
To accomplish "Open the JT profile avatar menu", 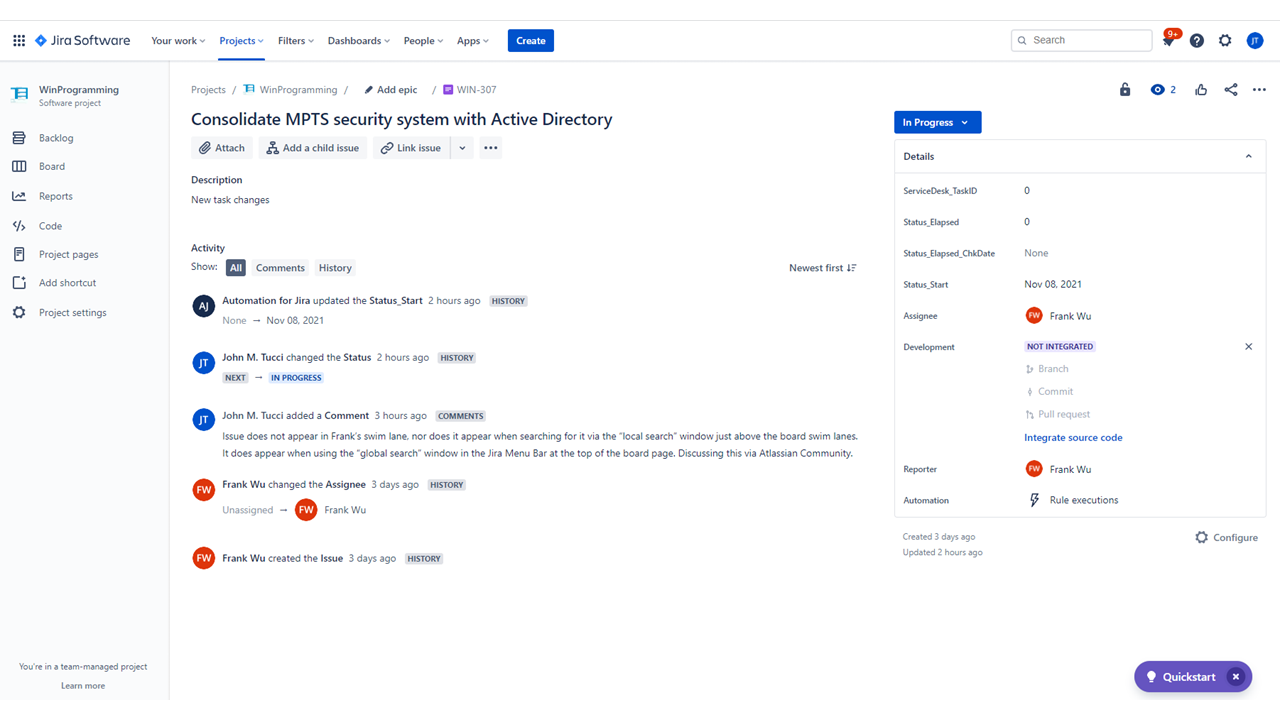I will (x=1255, y=41).
